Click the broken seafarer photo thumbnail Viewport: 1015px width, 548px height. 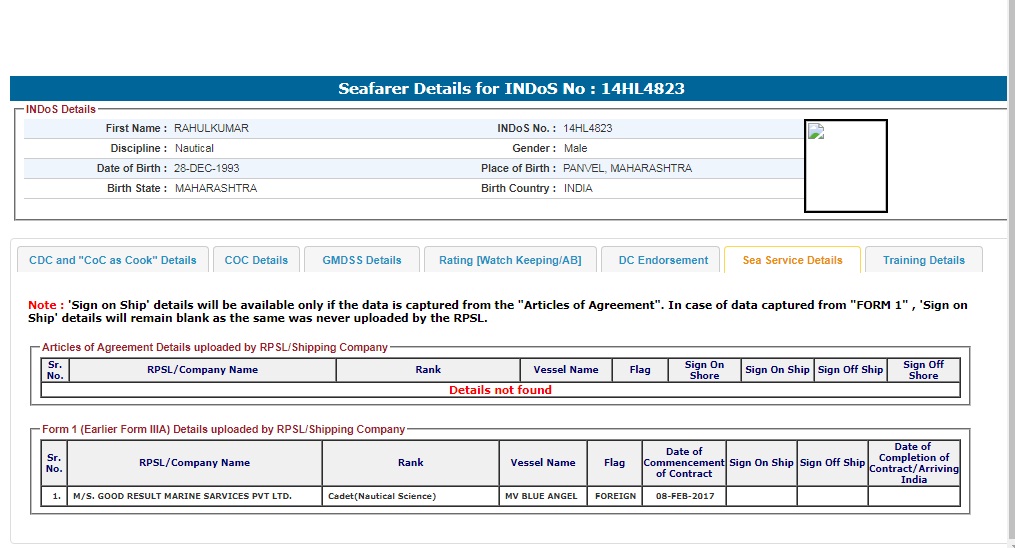(845, 166)
